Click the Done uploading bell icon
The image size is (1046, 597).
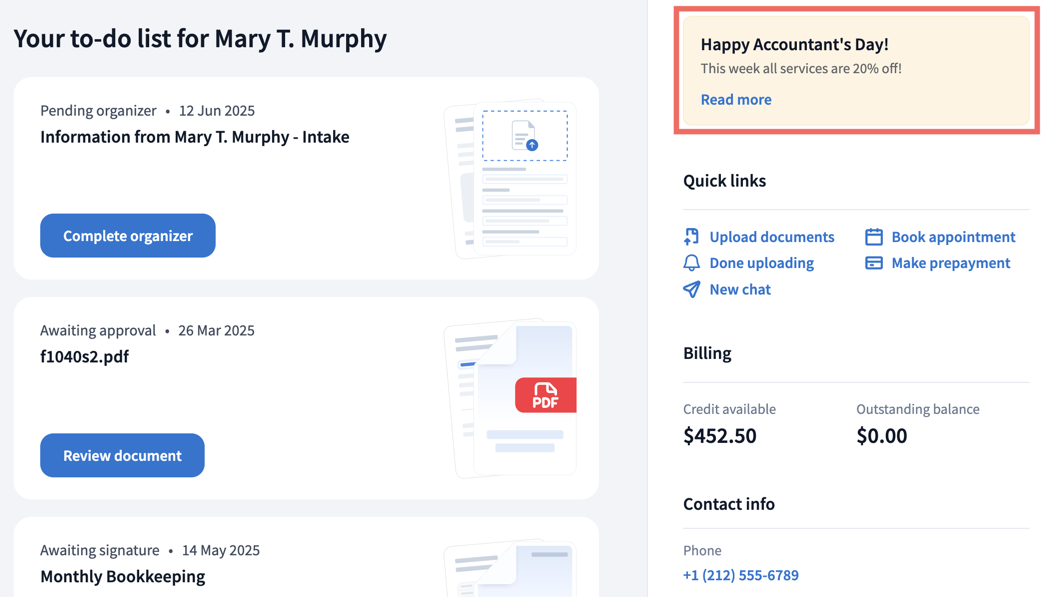tap(691, 263)
